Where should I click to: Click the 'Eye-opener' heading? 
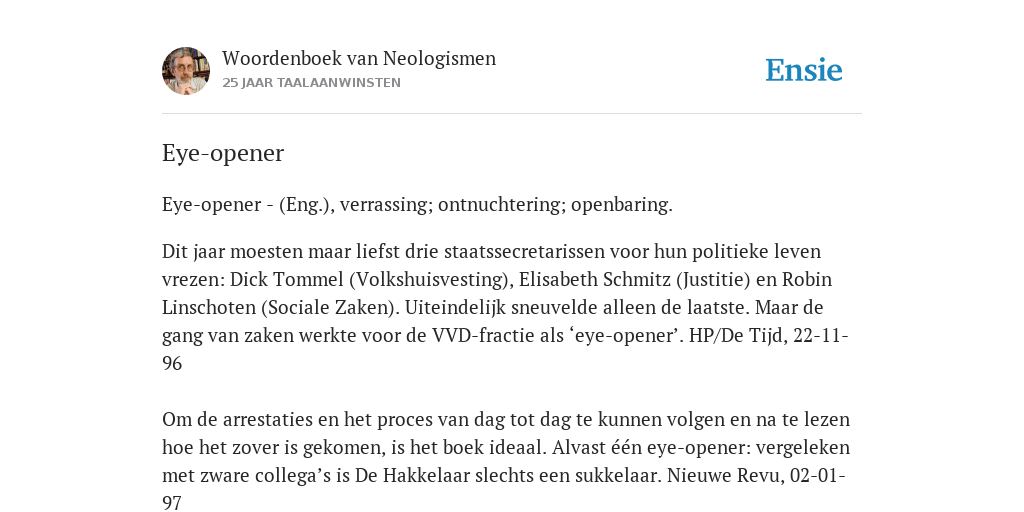point(223,153)
